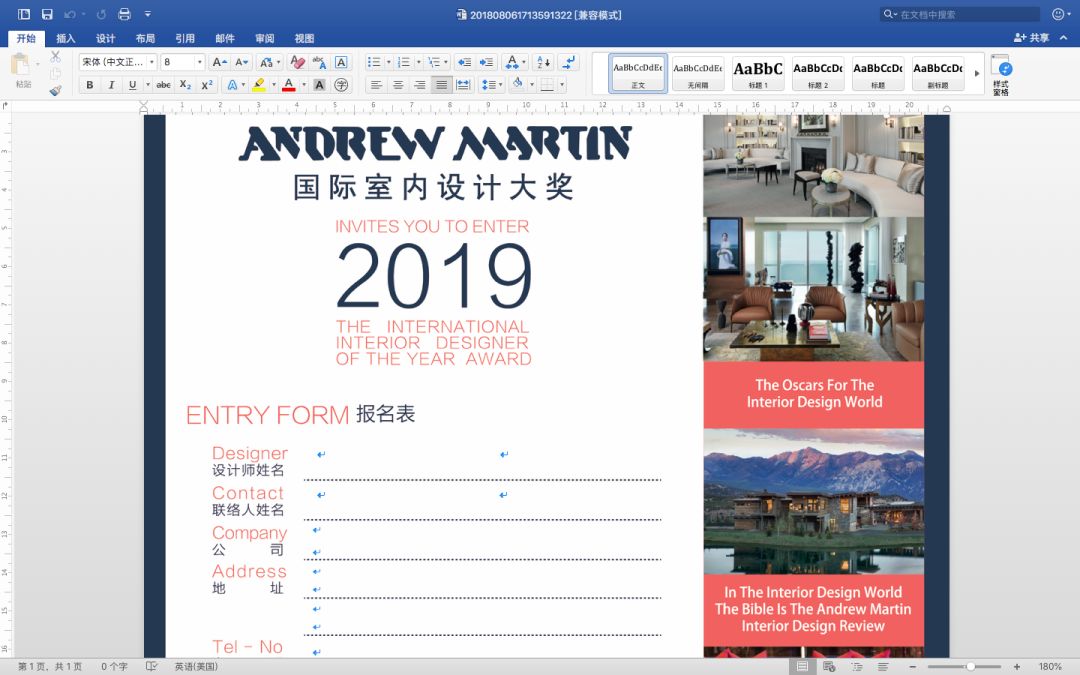The height and width of the screenshot is (675, 1080).
Task: Toggle bold formatting
Action: (90, 85)
